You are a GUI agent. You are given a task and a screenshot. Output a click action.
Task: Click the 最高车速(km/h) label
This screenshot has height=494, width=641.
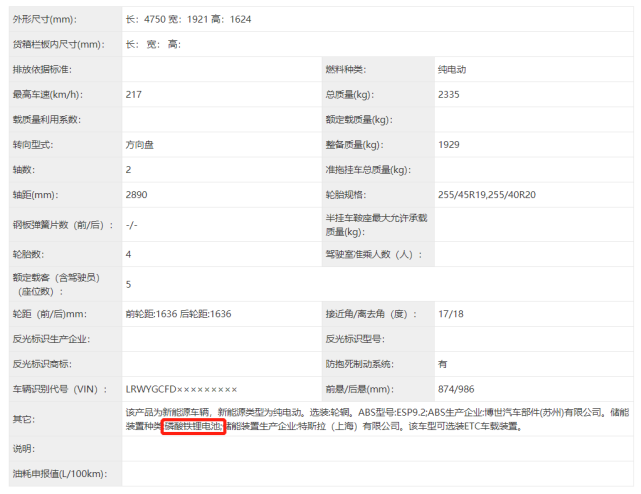pyautogui.click(x=48, y=94)
